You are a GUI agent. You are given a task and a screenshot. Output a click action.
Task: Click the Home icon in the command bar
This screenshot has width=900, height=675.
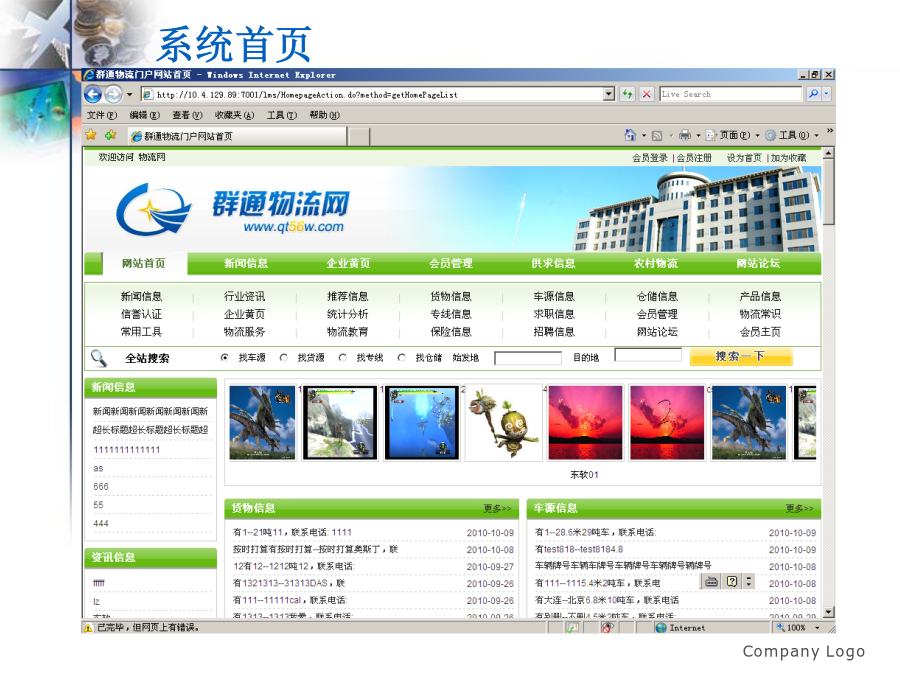630,135
